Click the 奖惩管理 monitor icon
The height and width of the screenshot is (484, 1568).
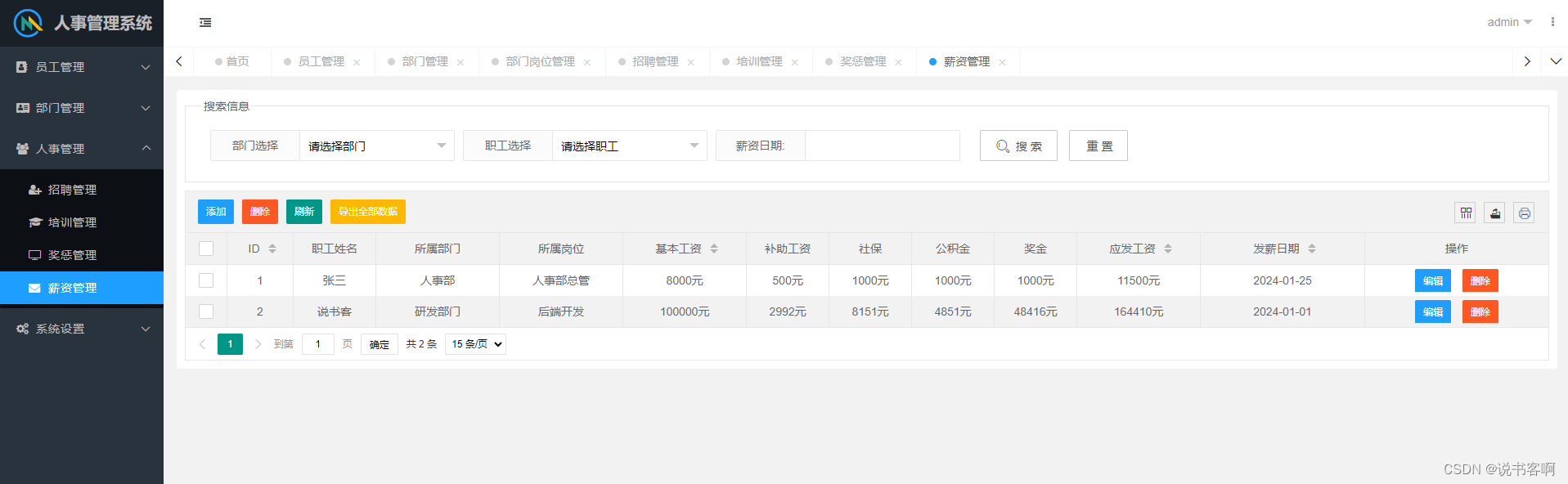(x=34, y=255)
